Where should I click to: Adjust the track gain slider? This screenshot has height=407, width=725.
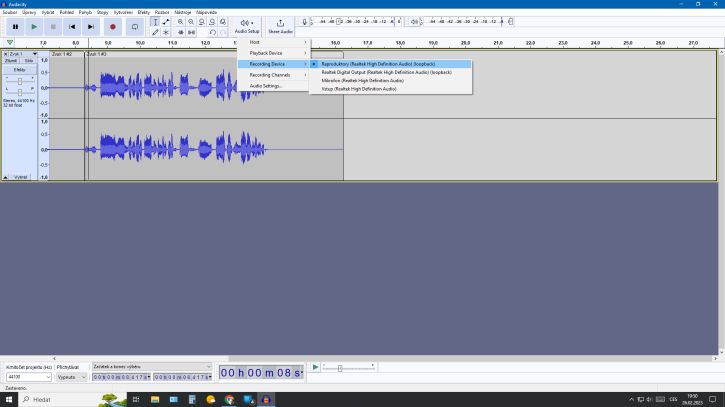click(x=19, y=81)
